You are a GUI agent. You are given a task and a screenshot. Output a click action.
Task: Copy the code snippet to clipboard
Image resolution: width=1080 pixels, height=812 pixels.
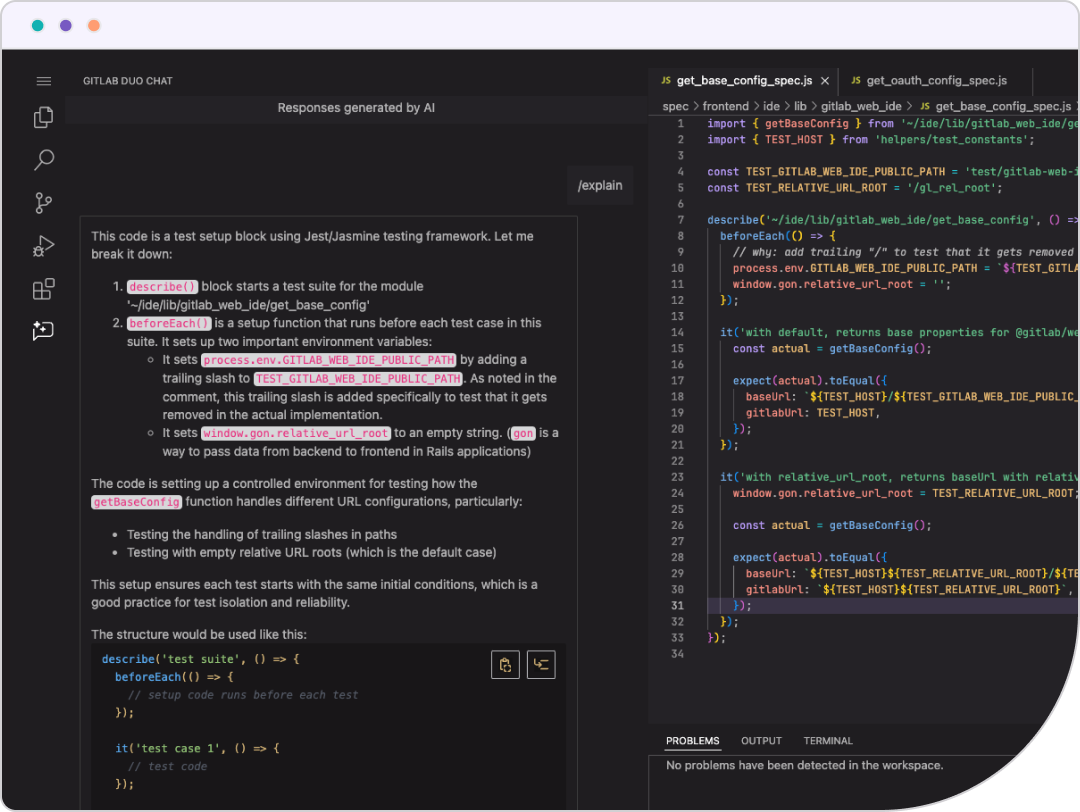click(x=505, y=665)
